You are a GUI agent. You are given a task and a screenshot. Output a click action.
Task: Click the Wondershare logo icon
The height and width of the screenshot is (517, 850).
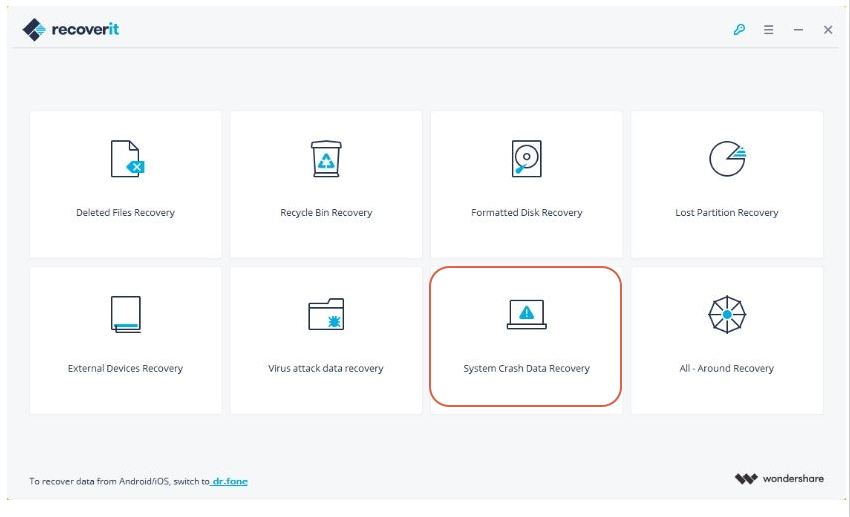pyautogui.click(x=746, y=479)
